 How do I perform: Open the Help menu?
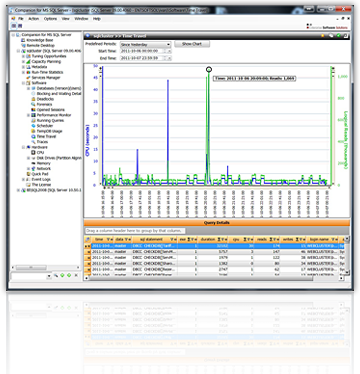(x=97, y=19)
